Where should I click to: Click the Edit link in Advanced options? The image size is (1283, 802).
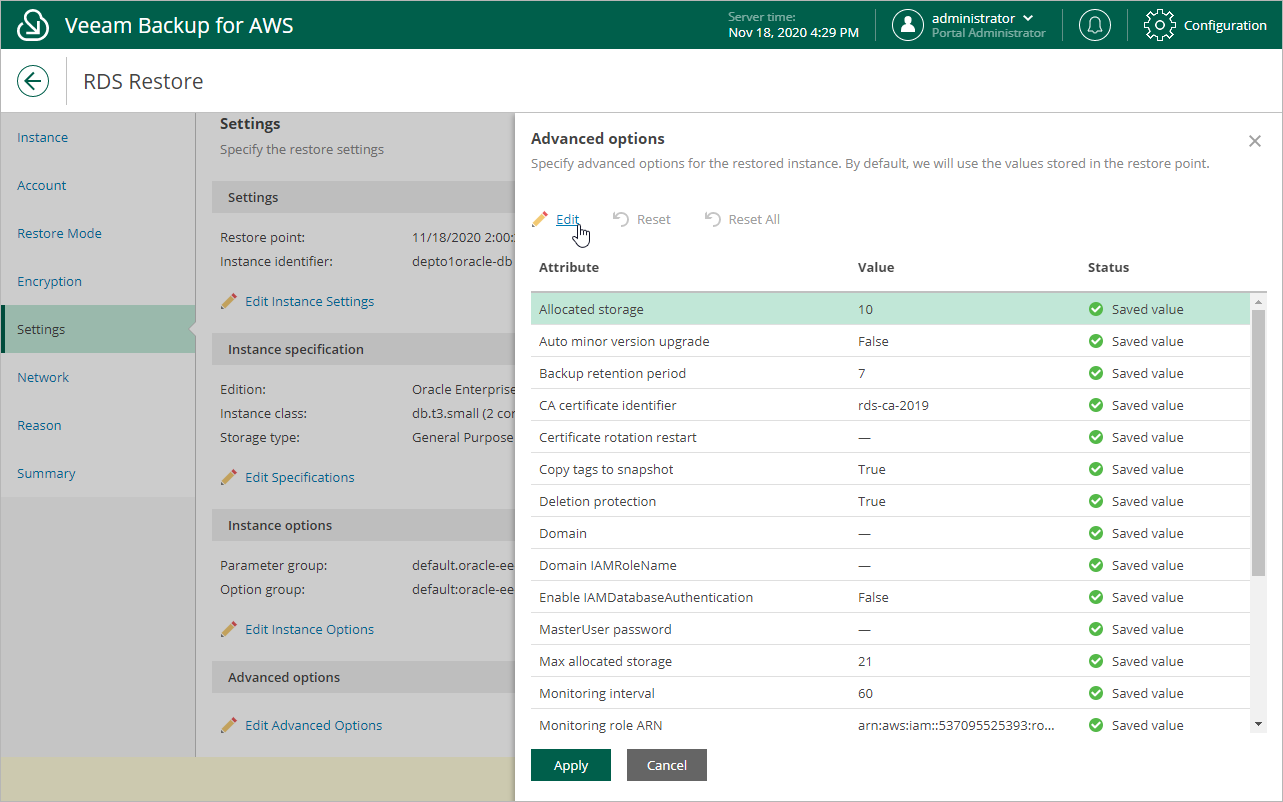pos(567,219)
